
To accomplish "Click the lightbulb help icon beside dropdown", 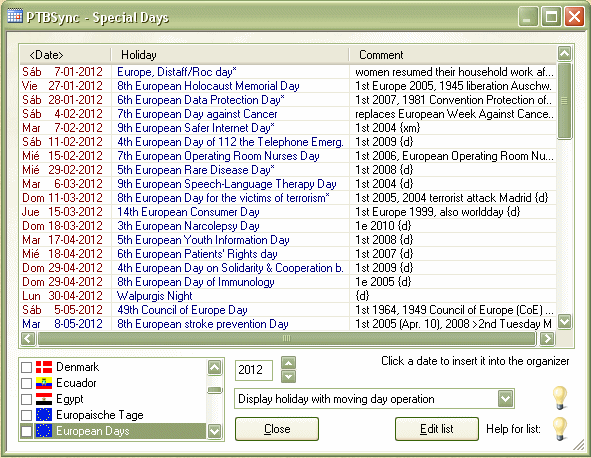I will pyautogui.click(x=560, y=398).
